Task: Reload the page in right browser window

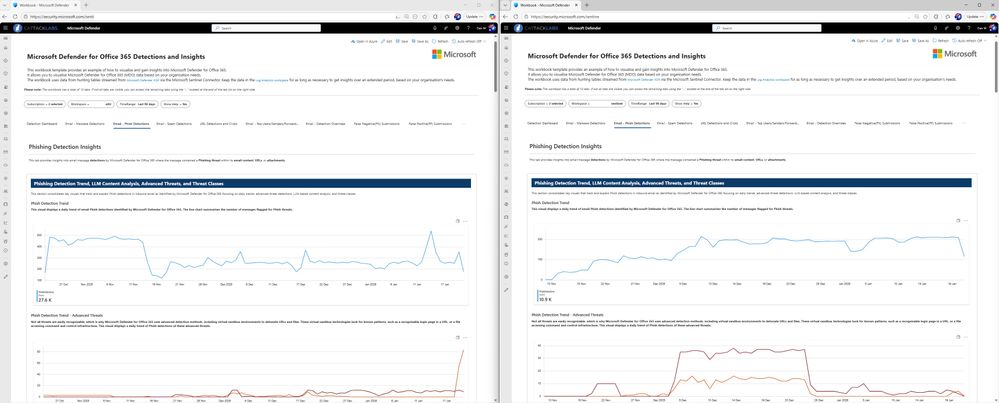Action: [516, 17]
